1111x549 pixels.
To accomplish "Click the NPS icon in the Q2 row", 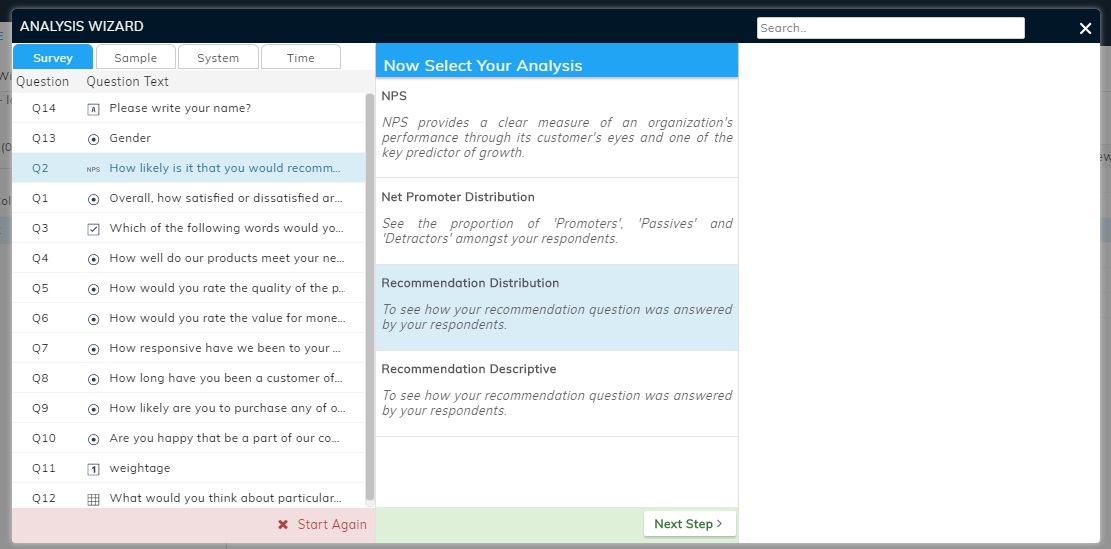I will [93, 169].
